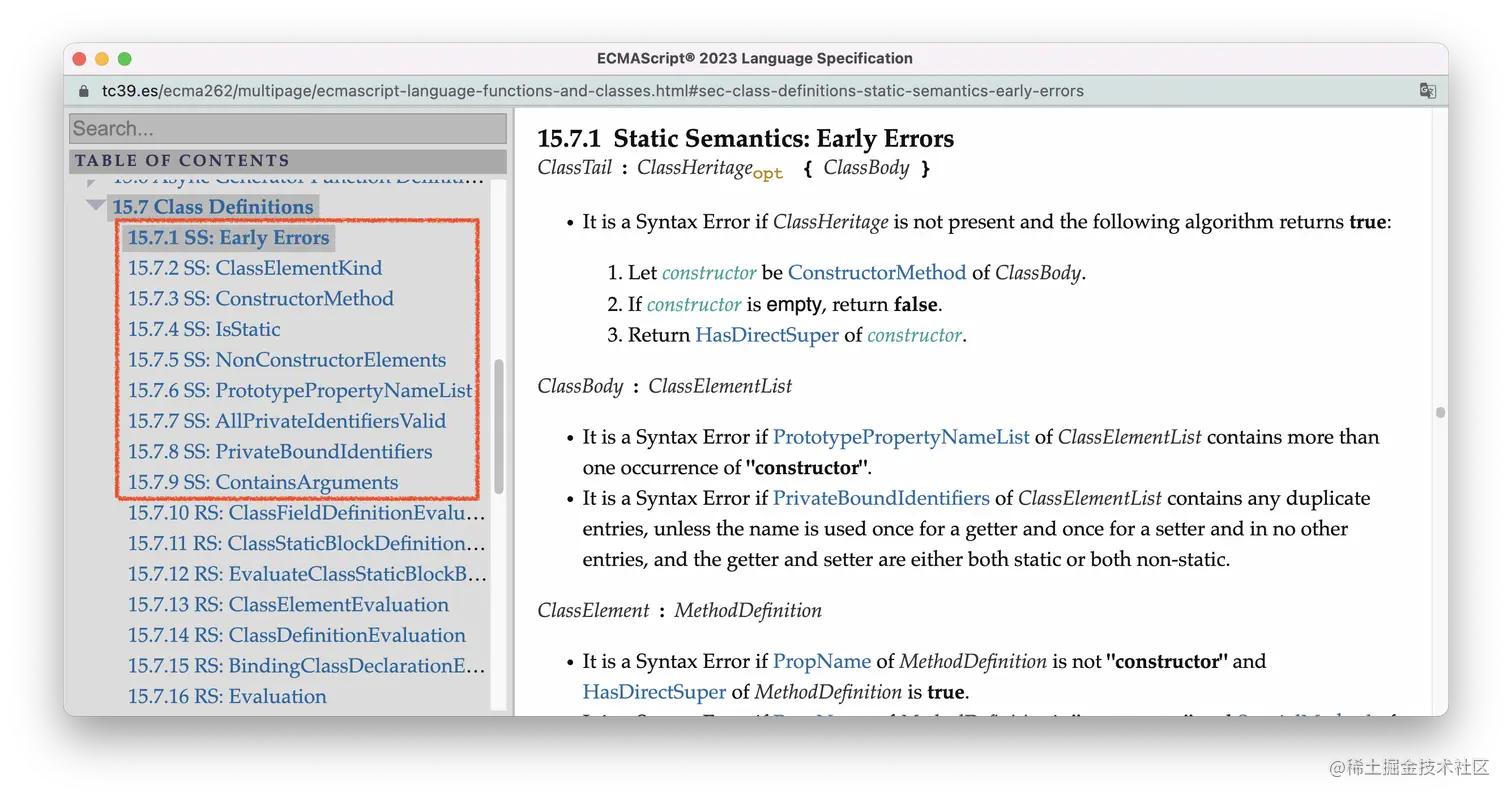Open 15.7.8 SS: PrivateBoundIdentifiers entry
Screen dimensions: 1512x800
coord(280,452)
